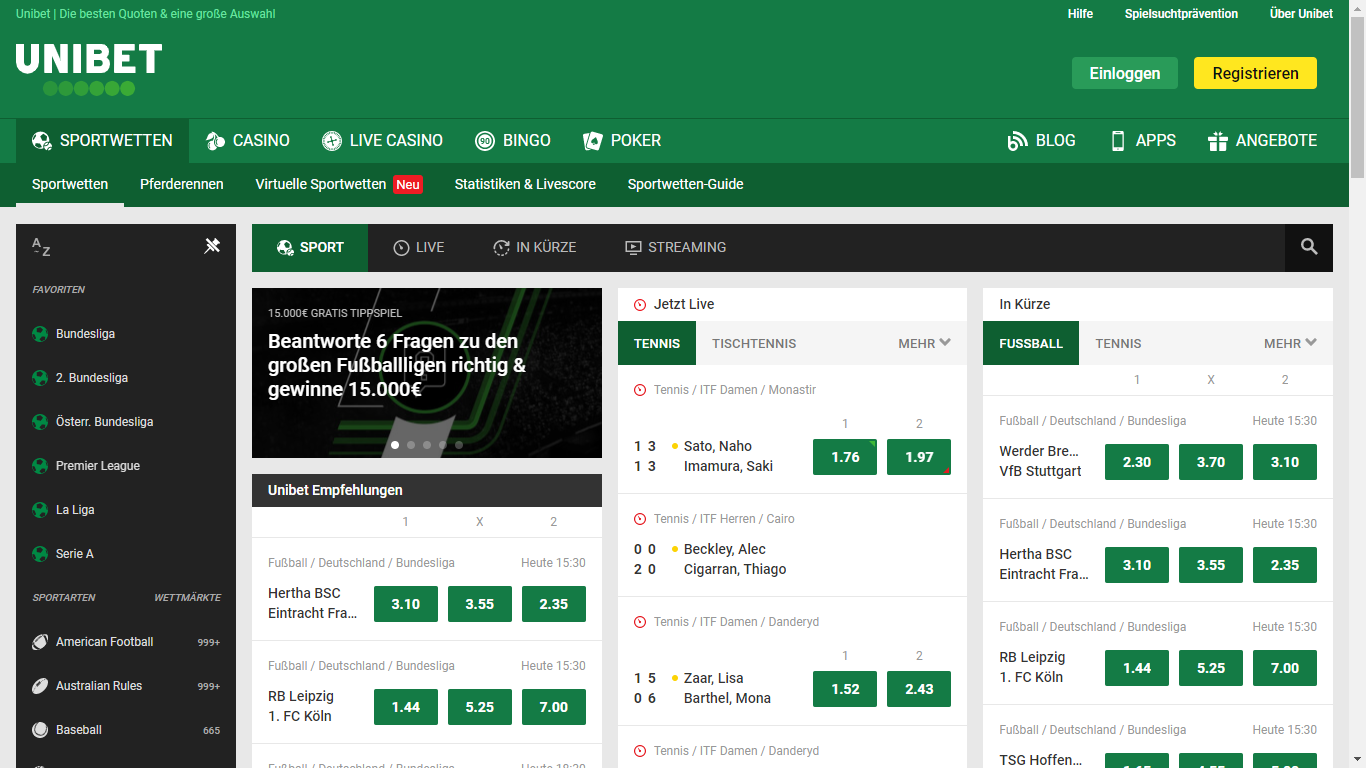This screenshot has width=1366, height=768.
Task: Expand the MEHR dropdown in Jetzt Live
Action: pyautogui.click(x=924, y=343)
